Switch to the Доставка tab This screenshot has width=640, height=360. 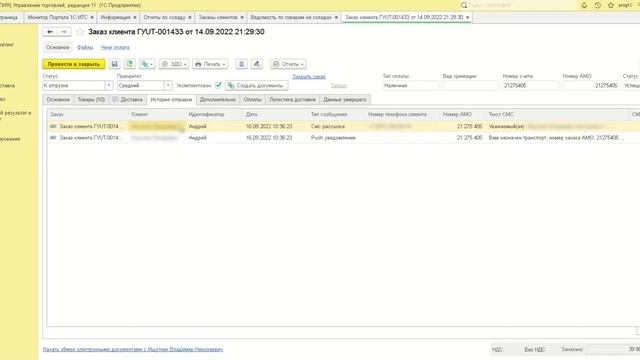[127, 100]
